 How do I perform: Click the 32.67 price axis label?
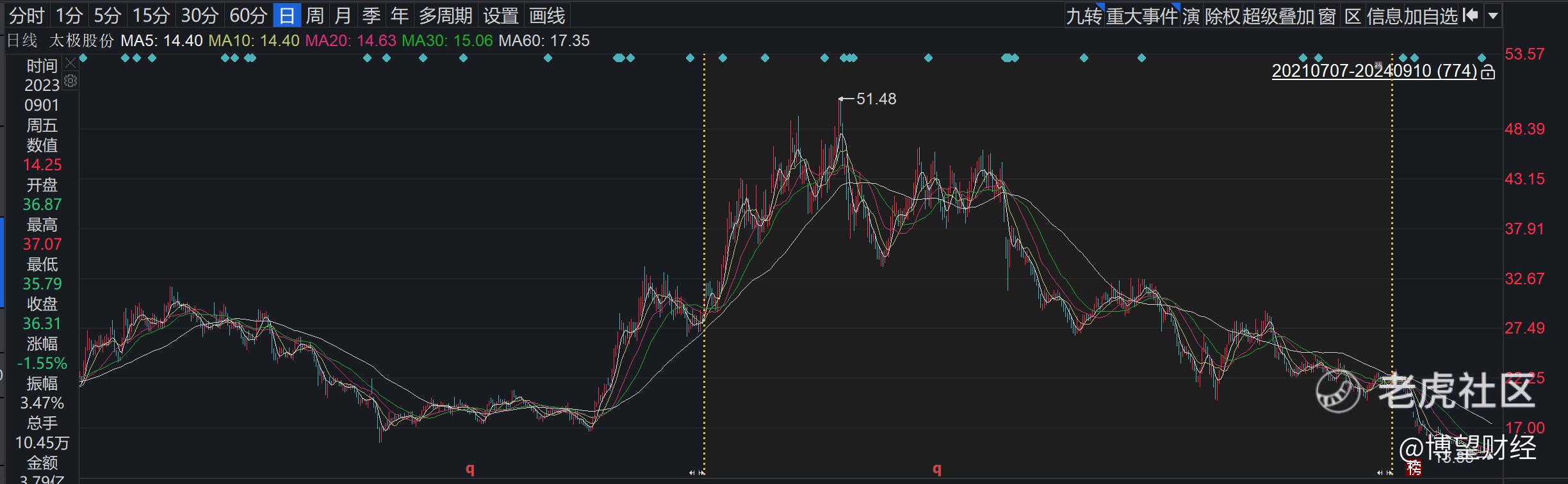1524,279
